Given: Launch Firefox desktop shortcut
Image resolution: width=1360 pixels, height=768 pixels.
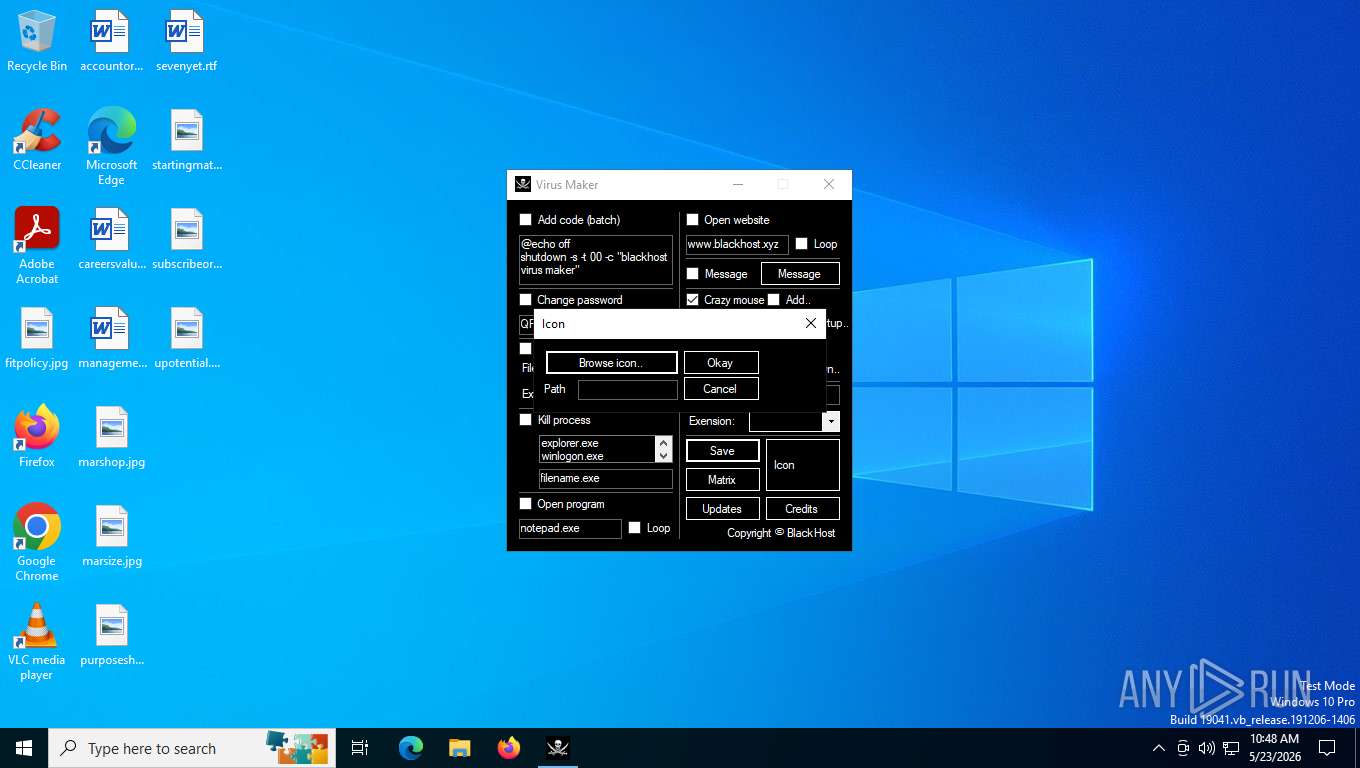Looking at the screenshot, I should click(x=37, y=437).
